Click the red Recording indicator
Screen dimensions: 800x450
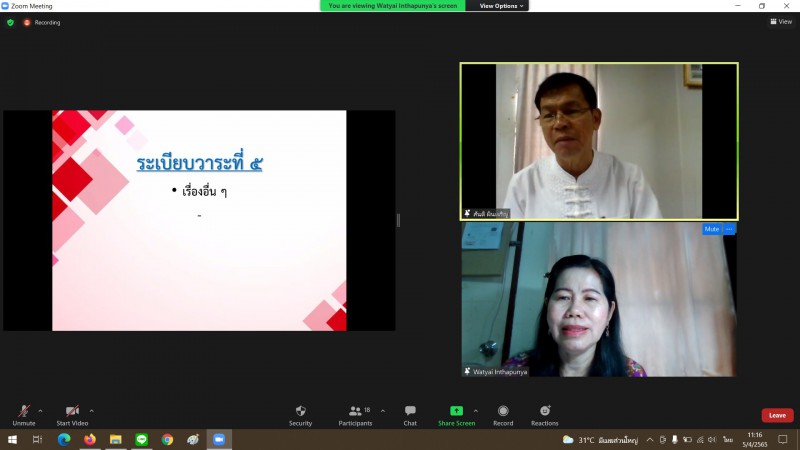pyautogui.click(x=42, y=22)
